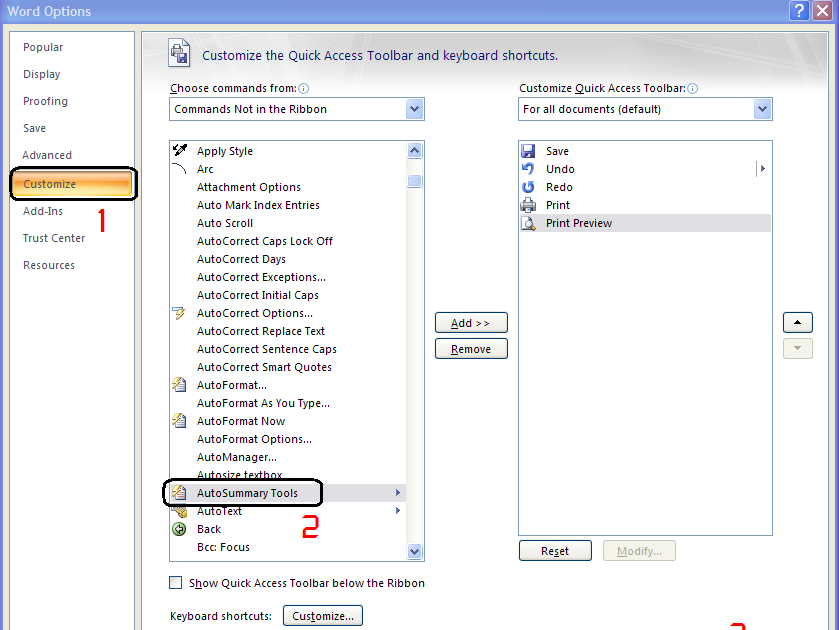839x630 pixels.
Task: Click the move-up arrow beside the toolbar list
Action: (x=797, y=322)
